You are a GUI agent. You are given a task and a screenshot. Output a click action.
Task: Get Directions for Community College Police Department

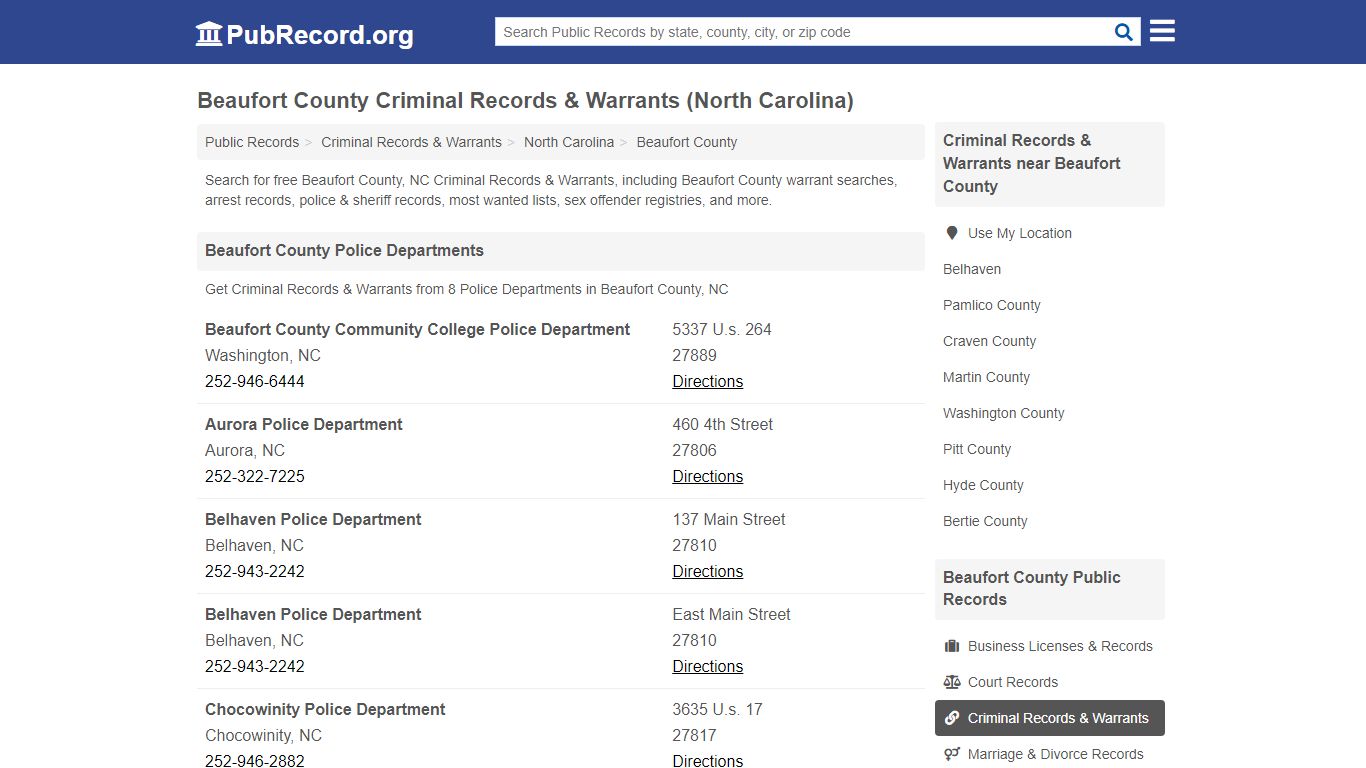pyautogui.click(x=708, y=381)
